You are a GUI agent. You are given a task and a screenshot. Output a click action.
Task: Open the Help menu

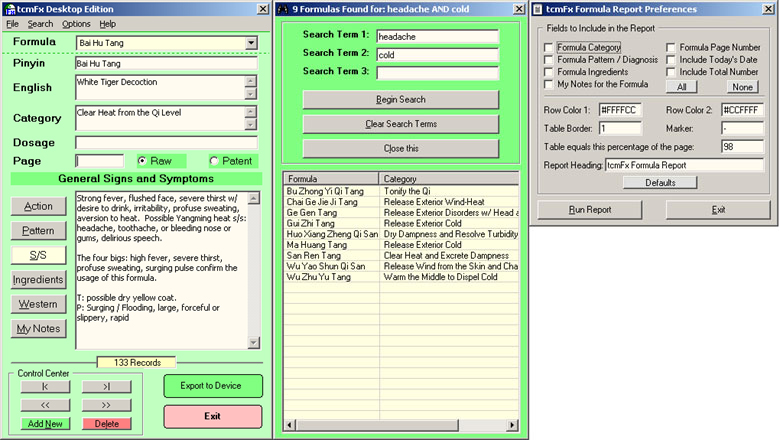click(x=107, y=24)
